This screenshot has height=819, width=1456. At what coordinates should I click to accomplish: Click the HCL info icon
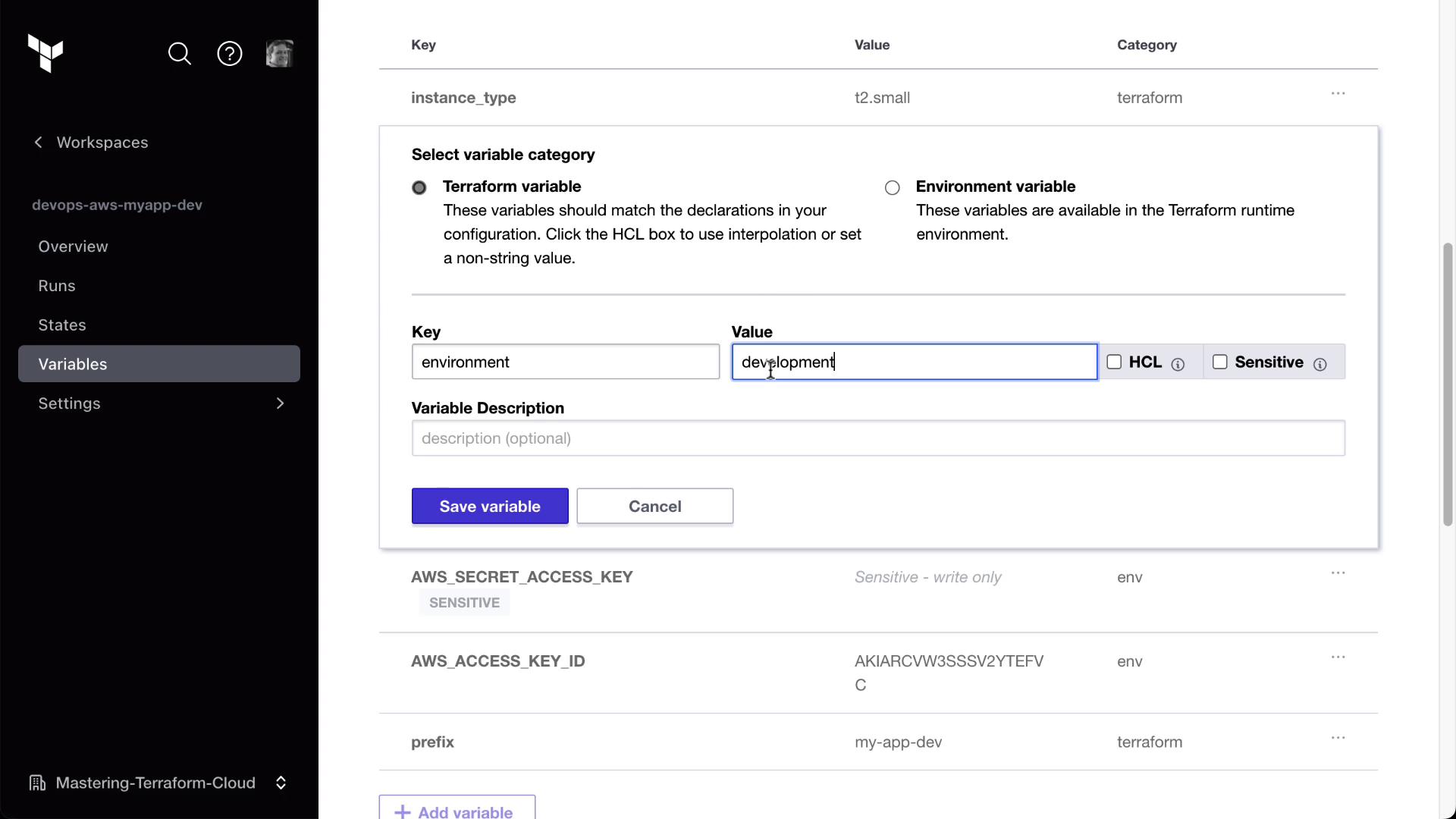point(1178,365)
